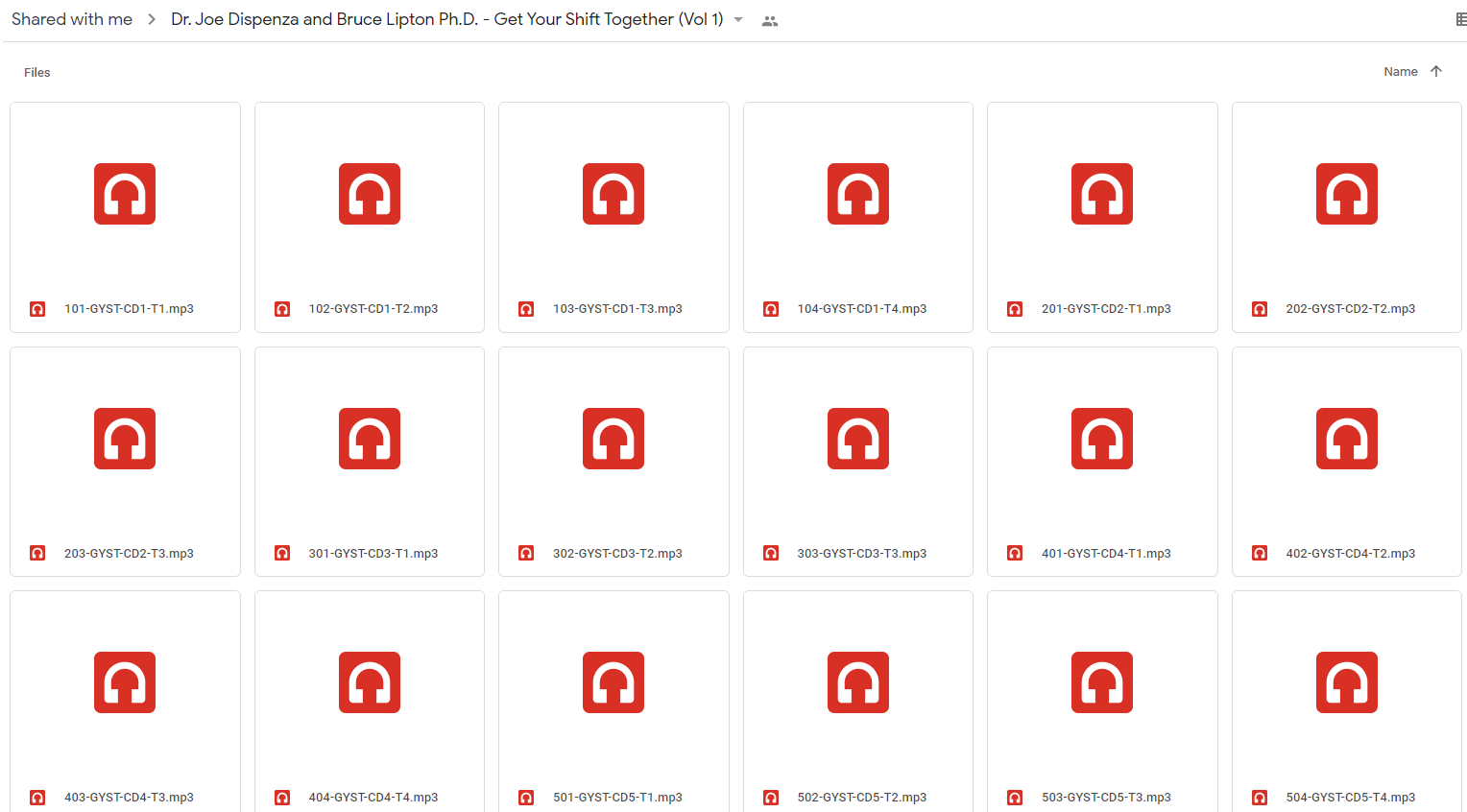Click the large headphone icon of 401-GYST-CD4-T1.mp3
Image resolution: width=1467 pixels, height=812 pixels.
click(x=1102, y=439)
